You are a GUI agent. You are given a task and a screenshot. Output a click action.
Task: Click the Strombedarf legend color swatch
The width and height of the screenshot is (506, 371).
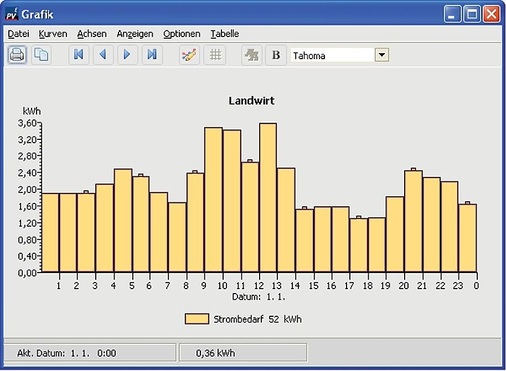coord(197,319)
